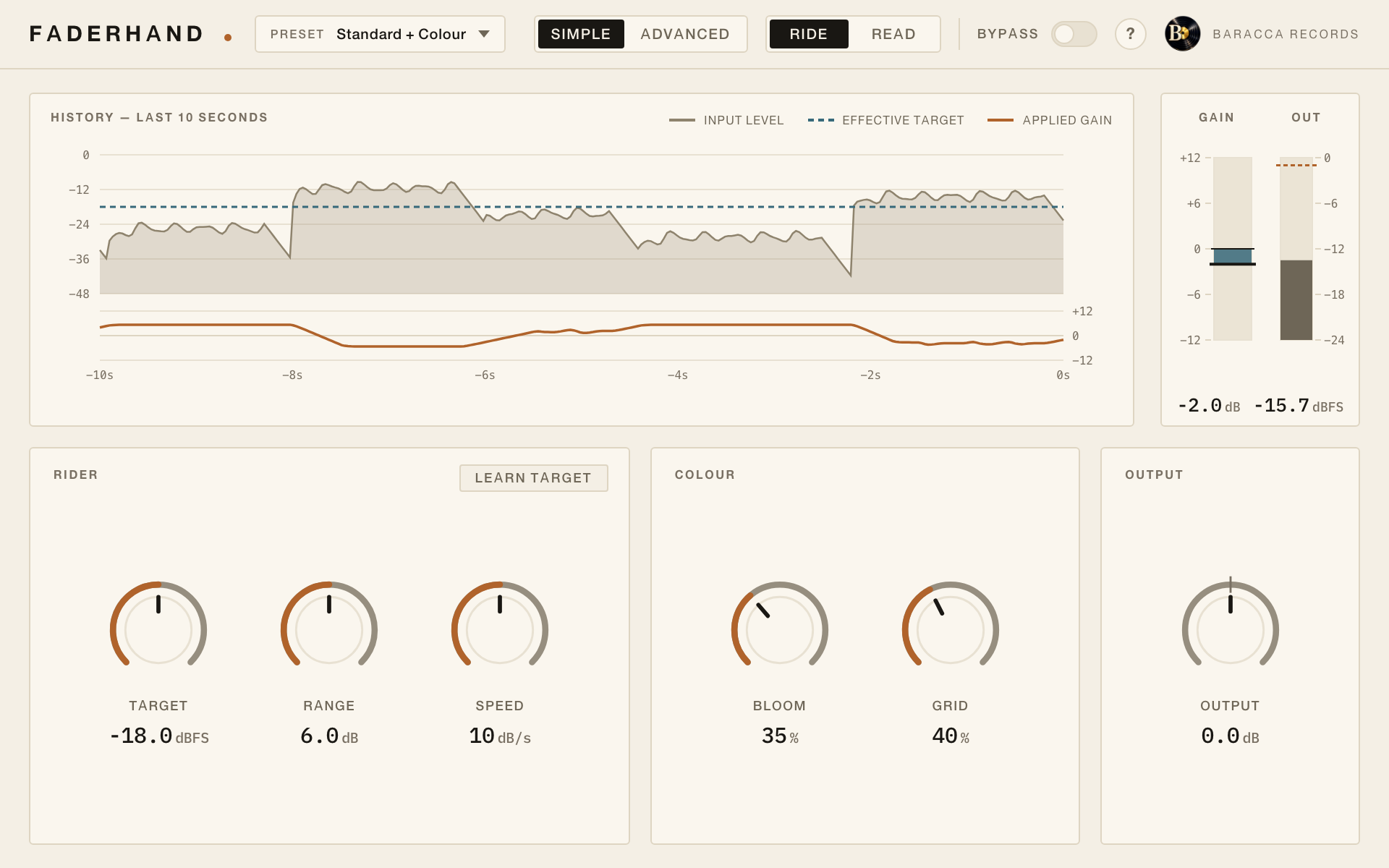Select RIDE mode

(809, 34)
